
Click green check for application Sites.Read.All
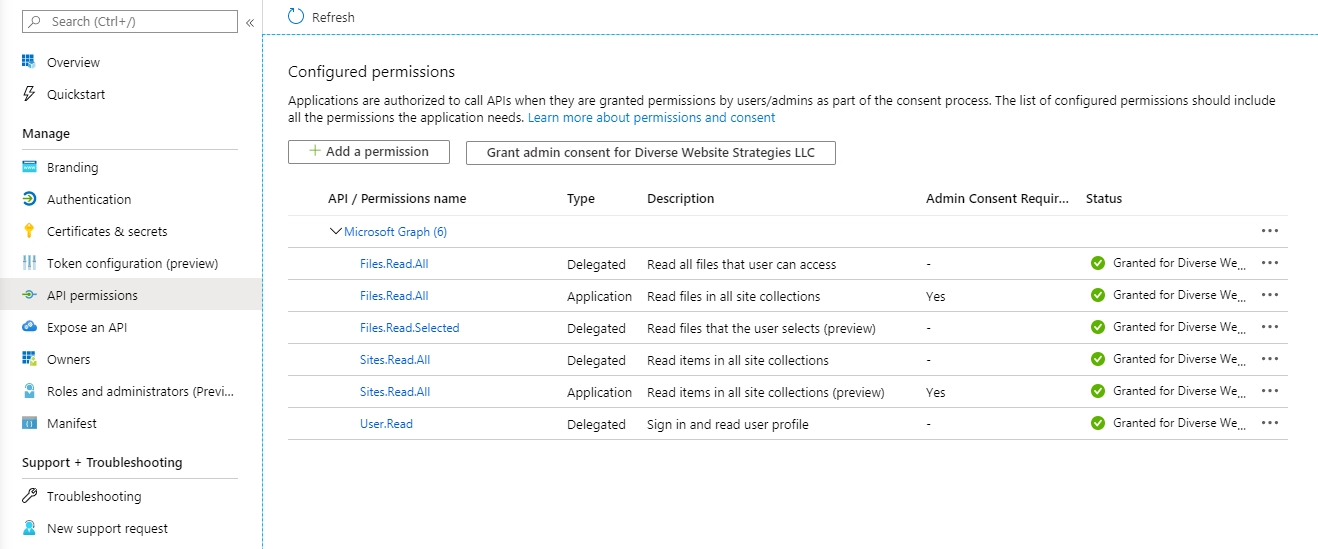1097,391
